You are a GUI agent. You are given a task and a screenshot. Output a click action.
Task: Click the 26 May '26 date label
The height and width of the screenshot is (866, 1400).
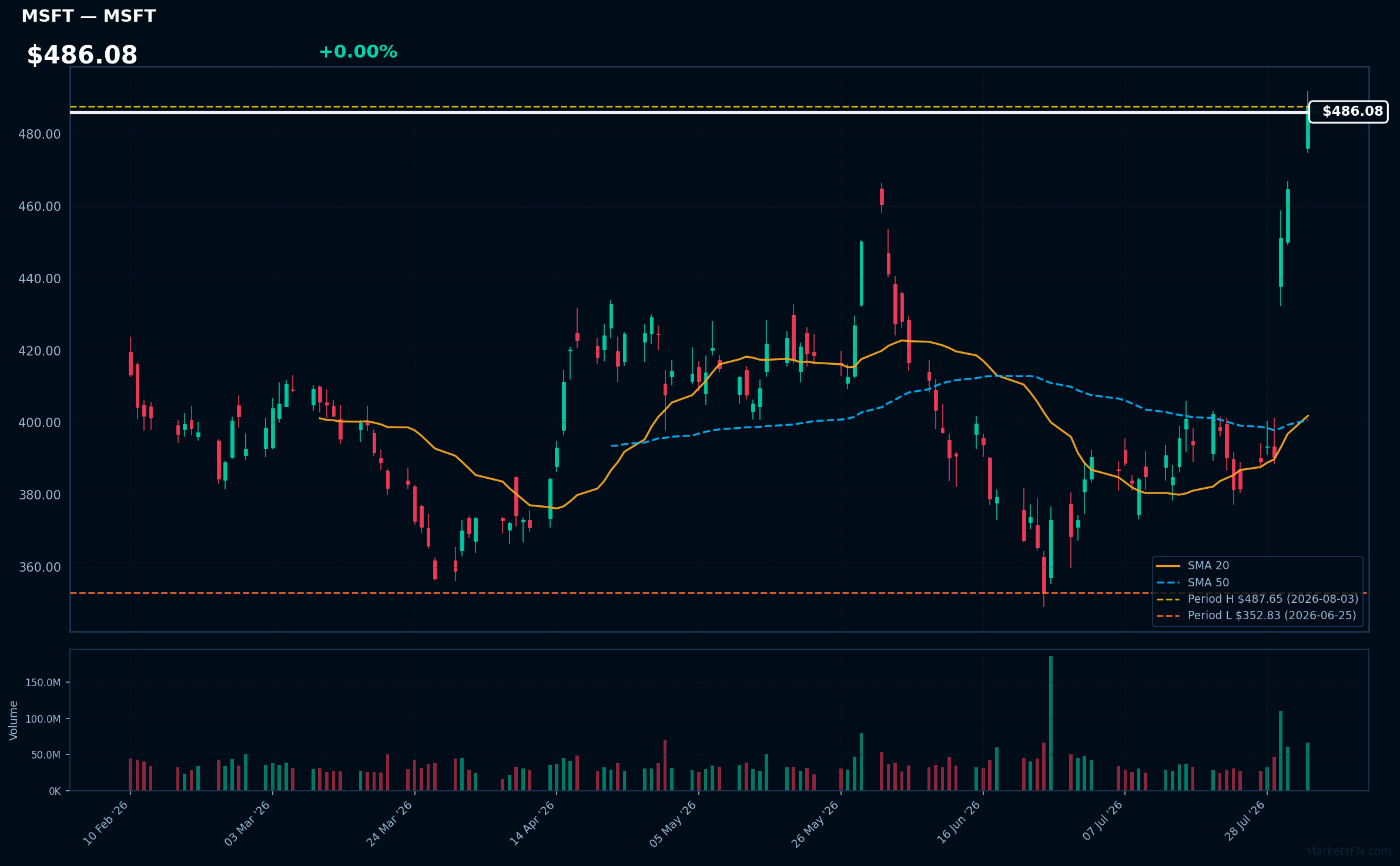(815, 823)
